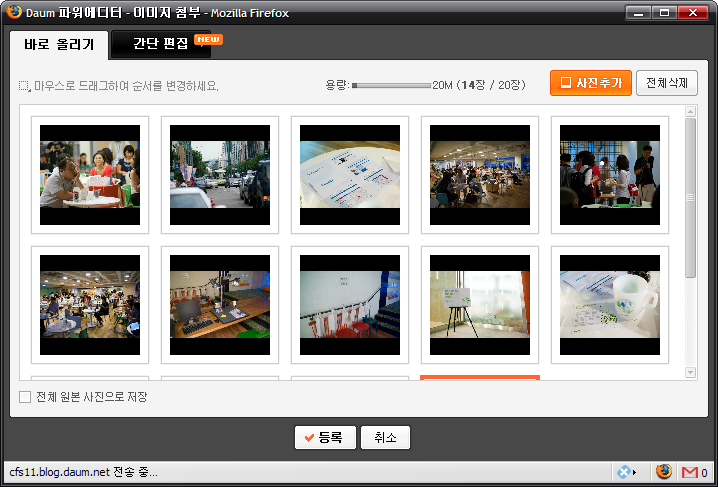The width and height of the screenshot is (718, 487).
Task: Click the Firefox icon in status bar
Action: click(x=664, y=471)
